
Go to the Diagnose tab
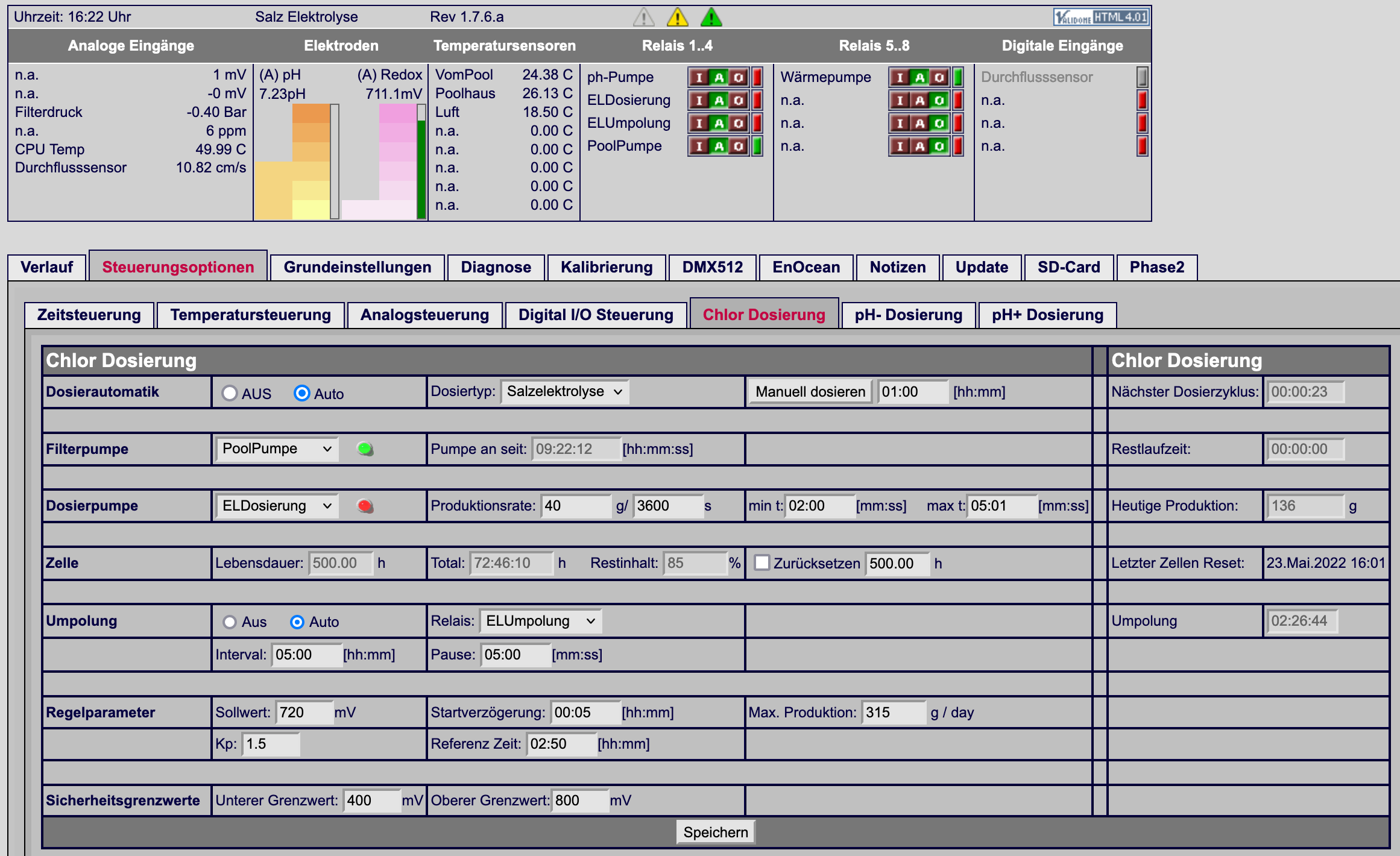(496, 267)
